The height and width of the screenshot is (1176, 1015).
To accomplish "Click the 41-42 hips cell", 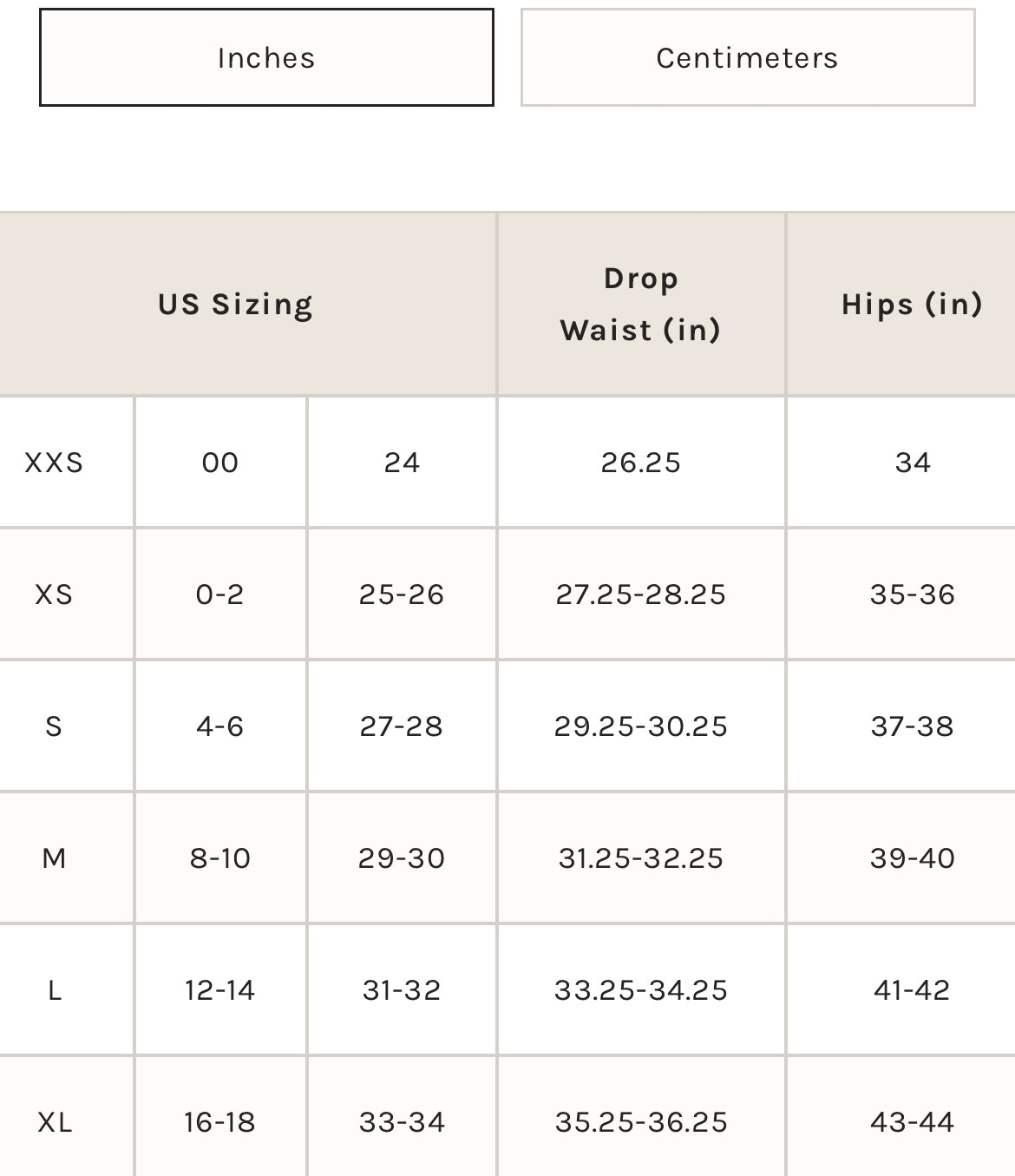I will (912, 990).
